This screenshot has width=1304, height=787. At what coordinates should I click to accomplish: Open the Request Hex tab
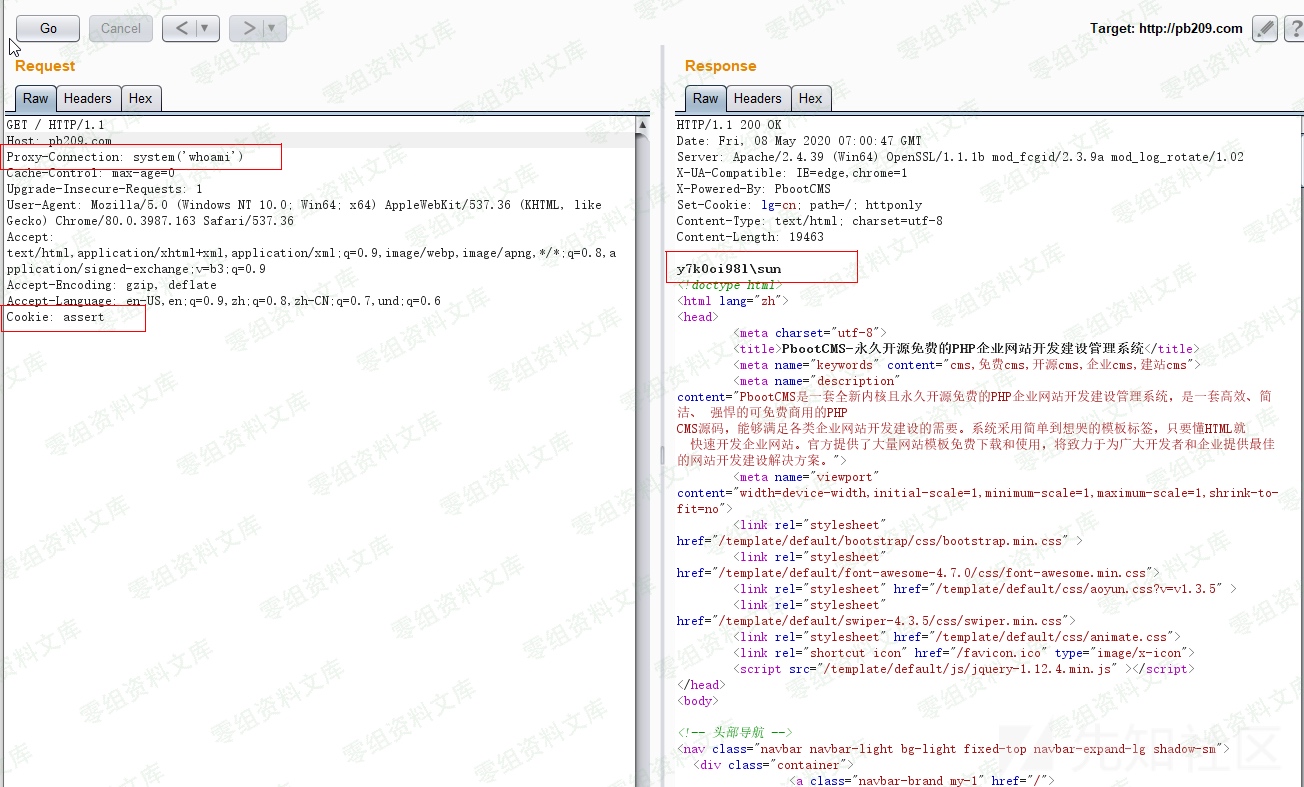pos(140,98)
